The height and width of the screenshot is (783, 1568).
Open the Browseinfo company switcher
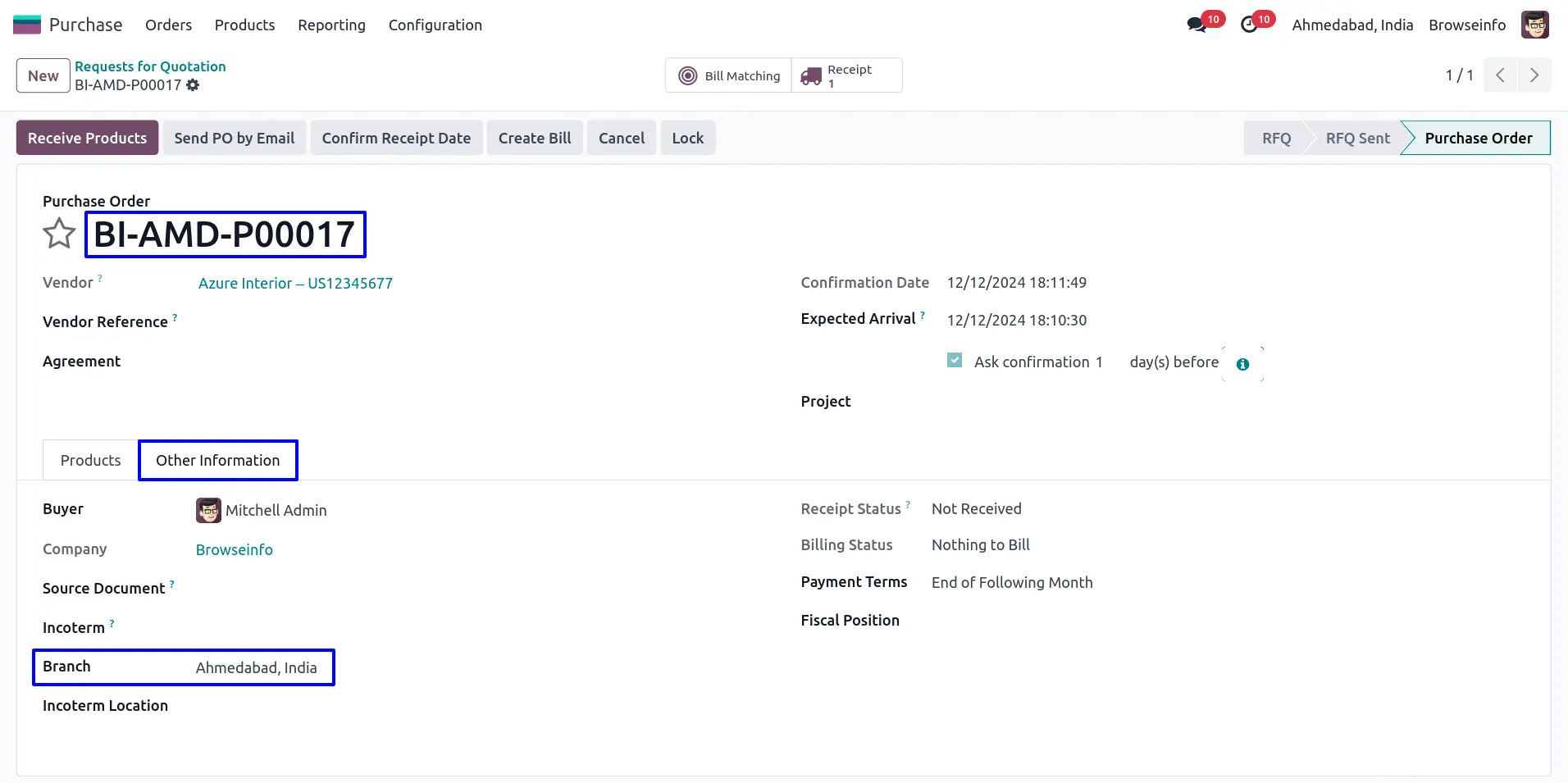pyautogui.click(x=1466, y=25)
